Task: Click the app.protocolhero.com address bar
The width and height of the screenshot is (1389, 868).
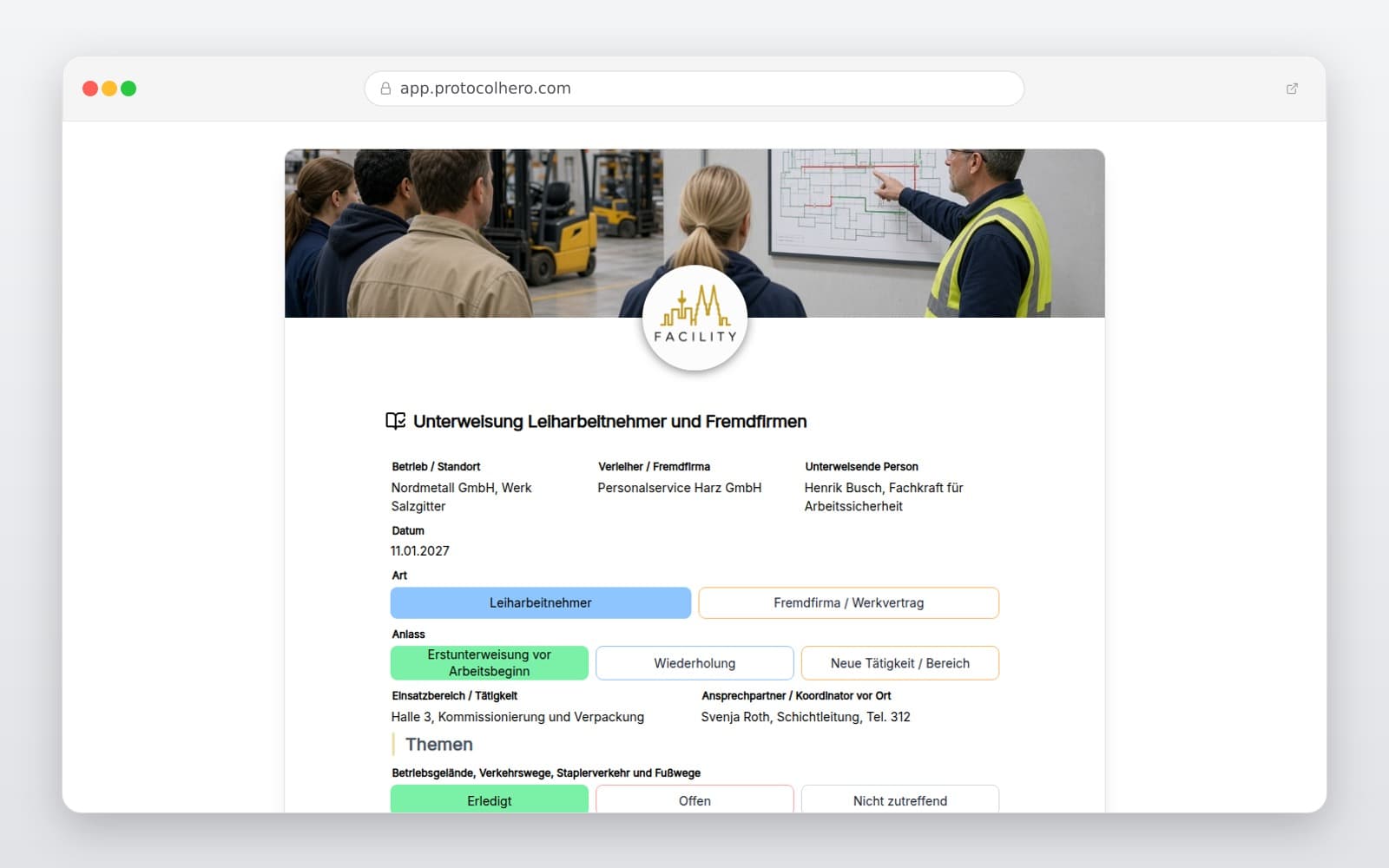Action: click(x=694, y=89)
